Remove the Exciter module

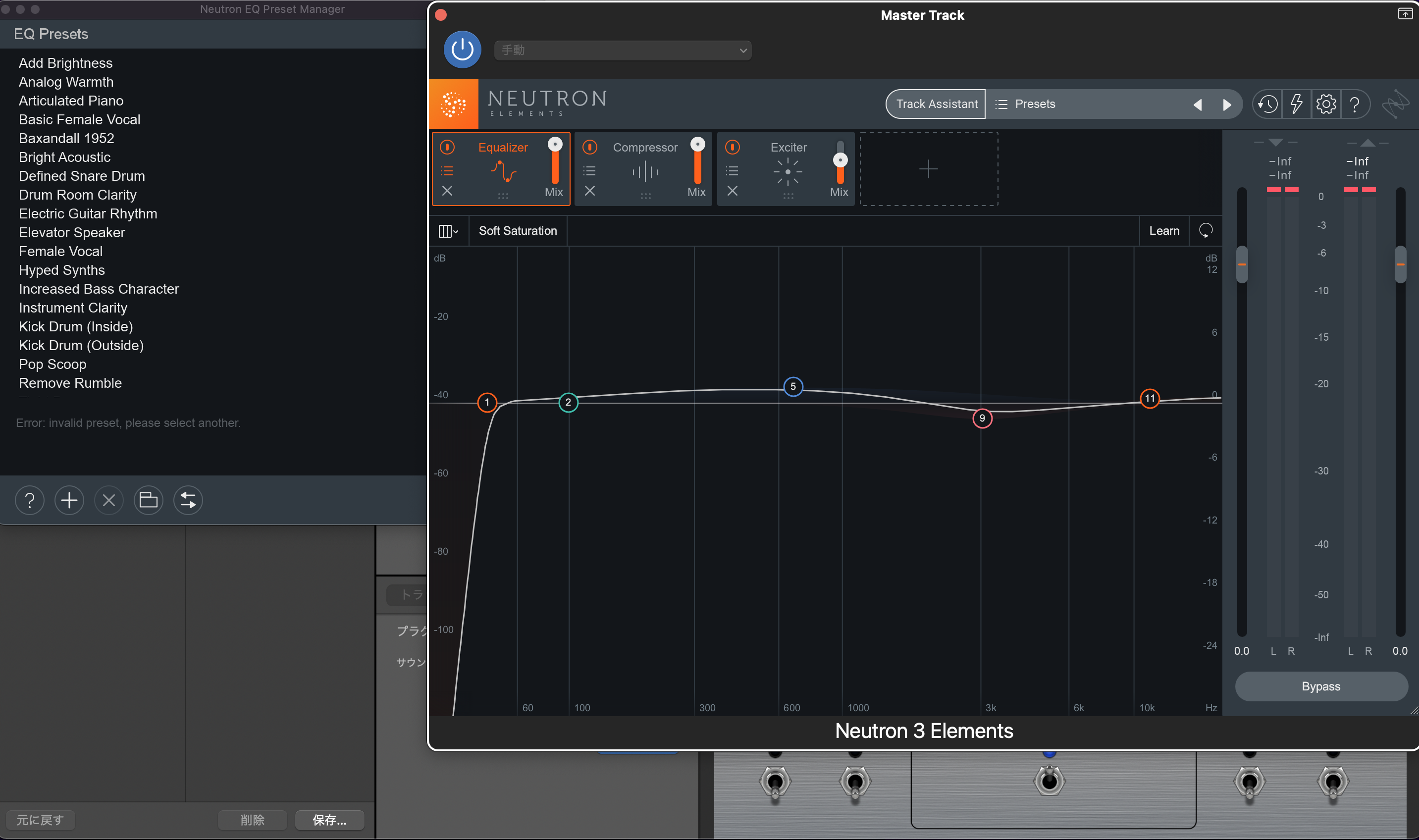click(x=733, y=191)
